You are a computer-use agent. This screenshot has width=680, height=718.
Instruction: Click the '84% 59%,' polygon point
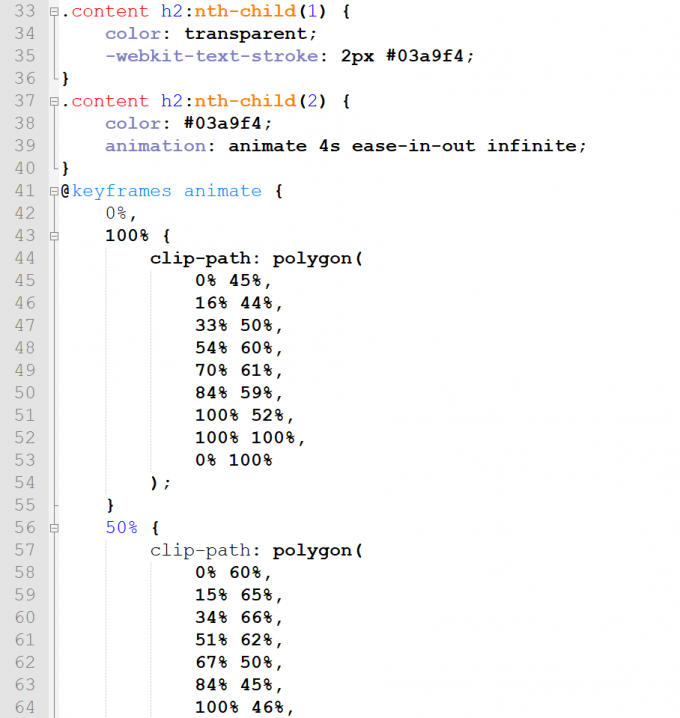[239, 393]
